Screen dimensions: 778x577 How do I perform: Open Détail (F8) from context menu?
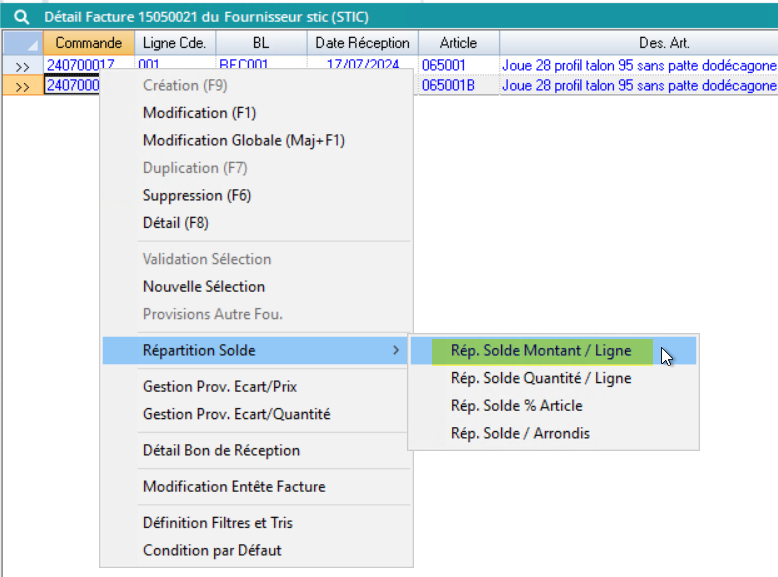[x=176, y=223]
